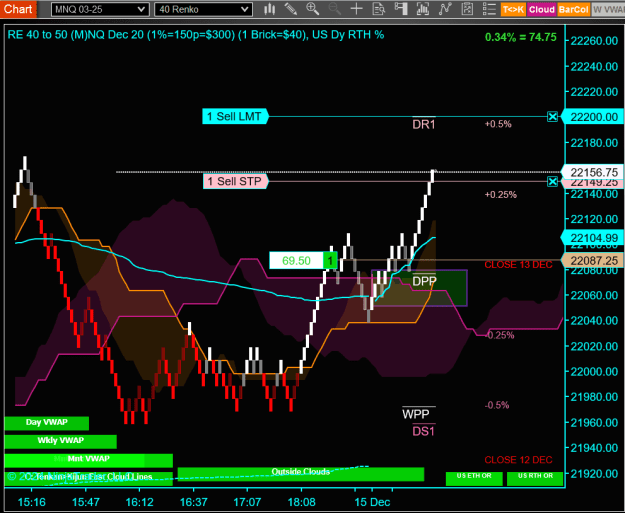Click the RE 40 to 50 chart title
The image size is (625, 513).
(x=196, y=35)
